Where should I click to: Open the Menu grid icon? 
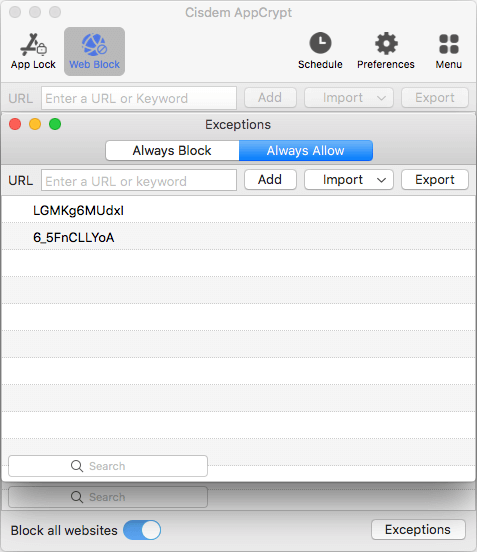coord(449,44)
